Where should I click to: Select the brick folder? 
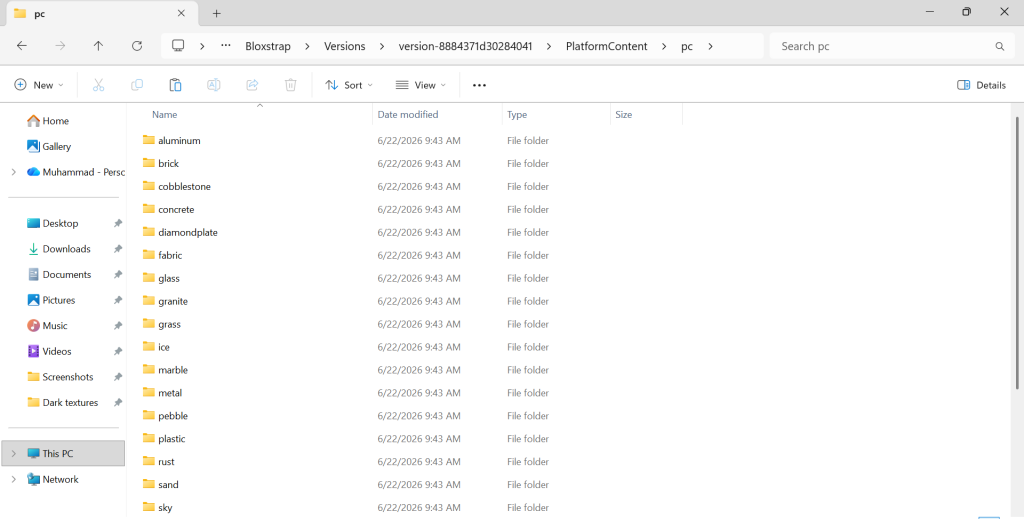click(x=161, y=163)
